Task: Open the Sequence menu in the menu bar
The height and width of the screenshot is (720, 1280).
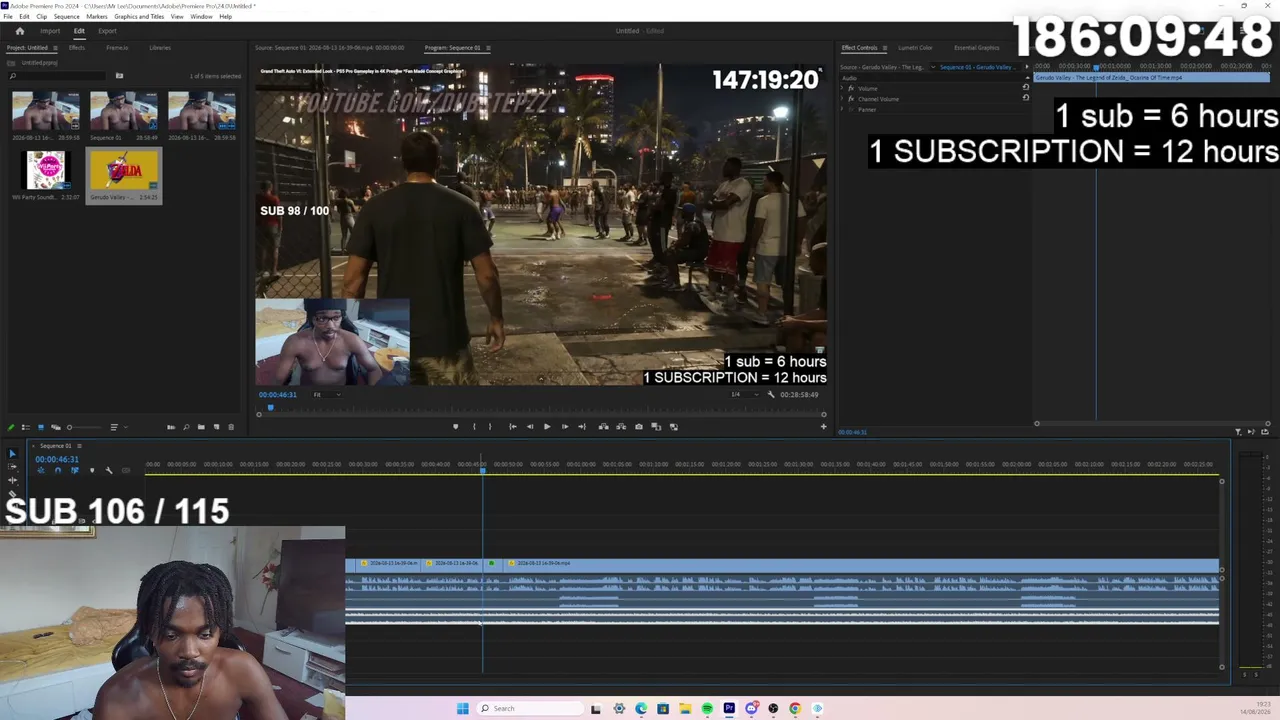Action: [x=67, y=17]
